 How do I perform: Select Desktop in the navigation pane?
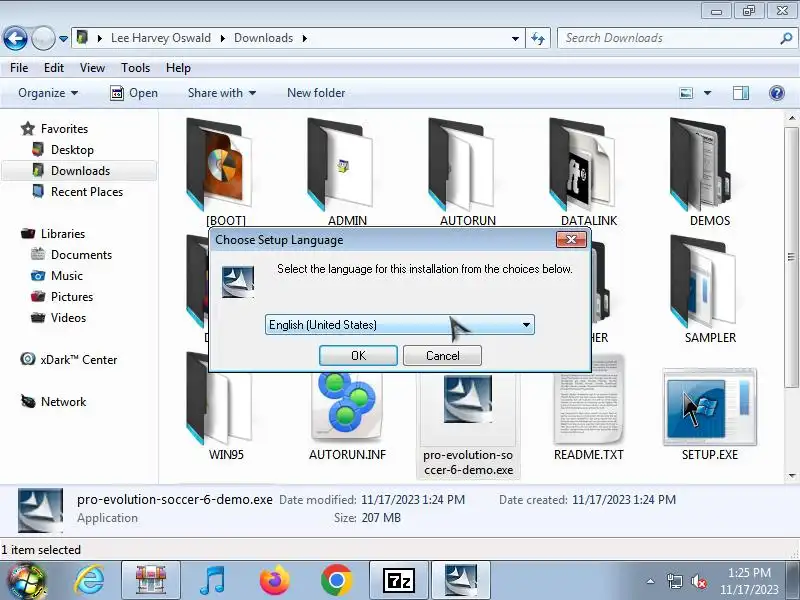[72, 149]
